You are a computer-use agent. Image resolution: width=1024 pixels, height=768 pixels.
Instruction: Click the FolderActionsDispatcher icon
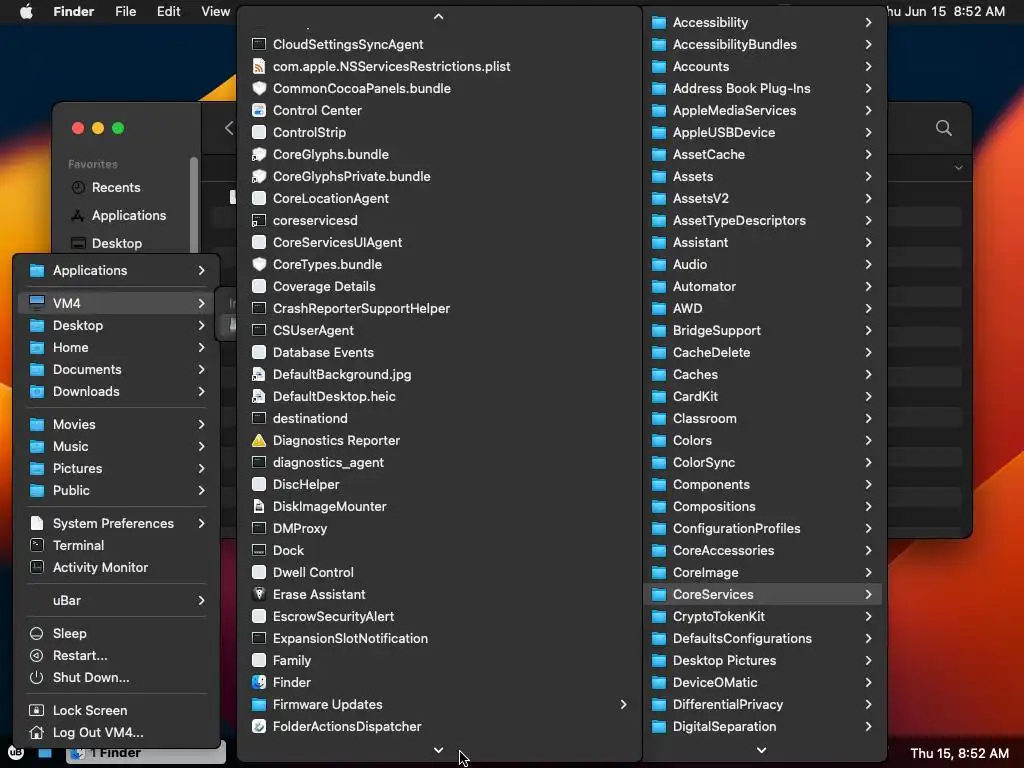pos(259,726)
